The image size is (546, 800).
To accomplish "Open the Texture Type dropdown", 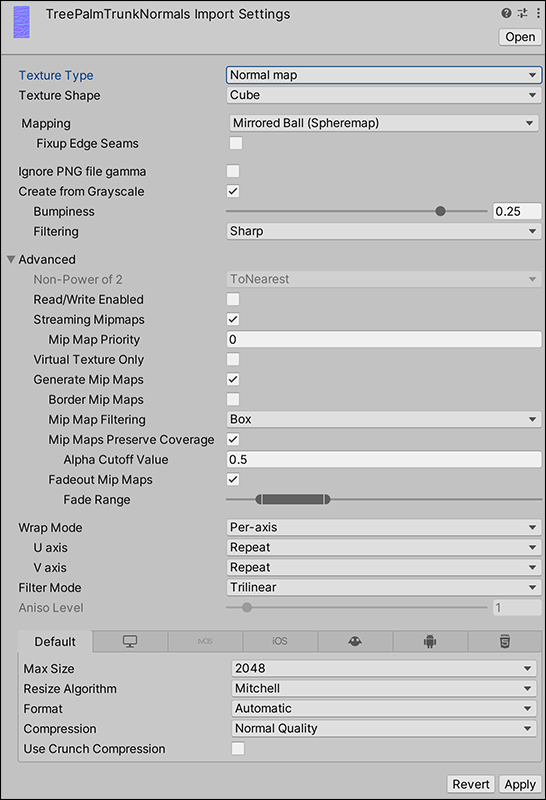I will 384,75.
